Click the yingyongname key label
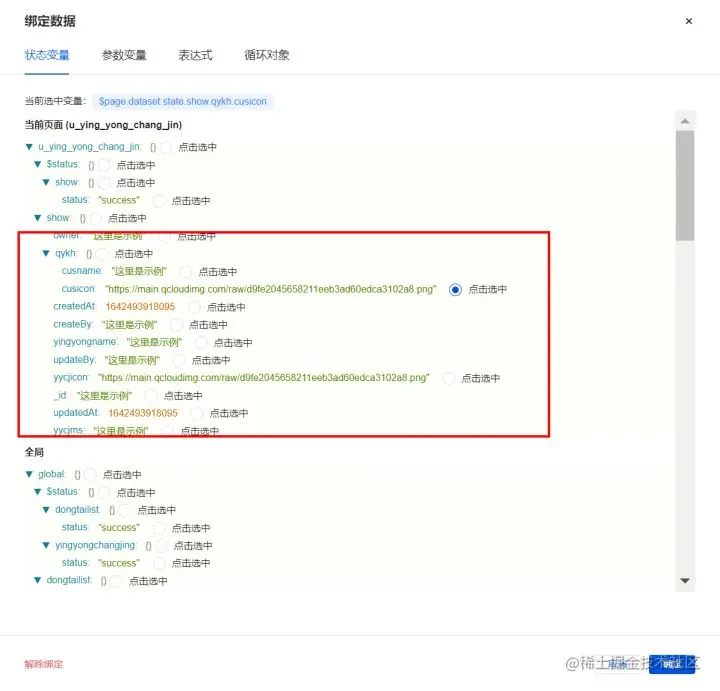Image resolution: width=720 pixels, height=691 pixels. [85, 342]
